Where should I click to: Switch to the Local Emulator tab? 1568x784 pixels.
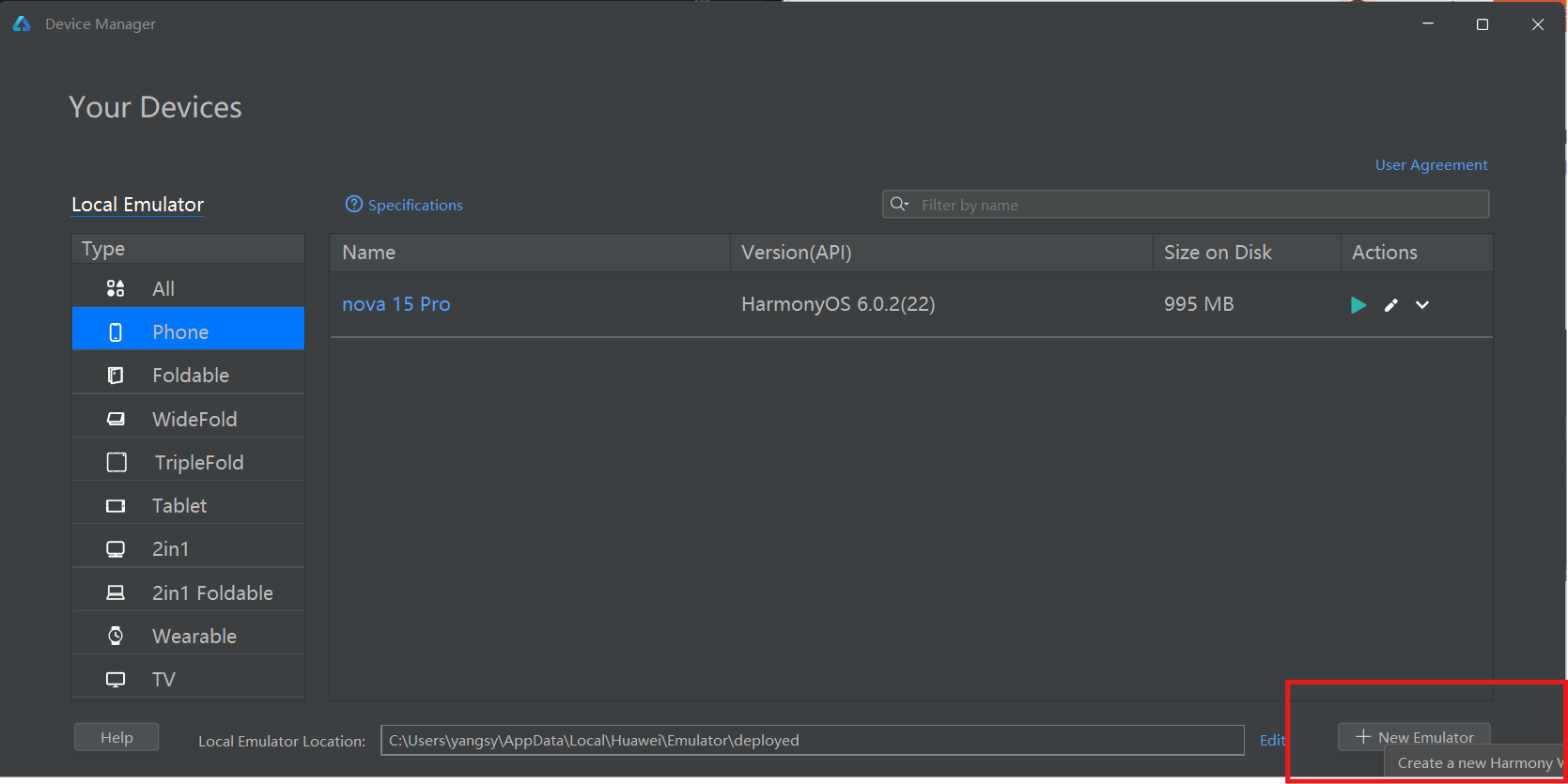coord(138,205)
